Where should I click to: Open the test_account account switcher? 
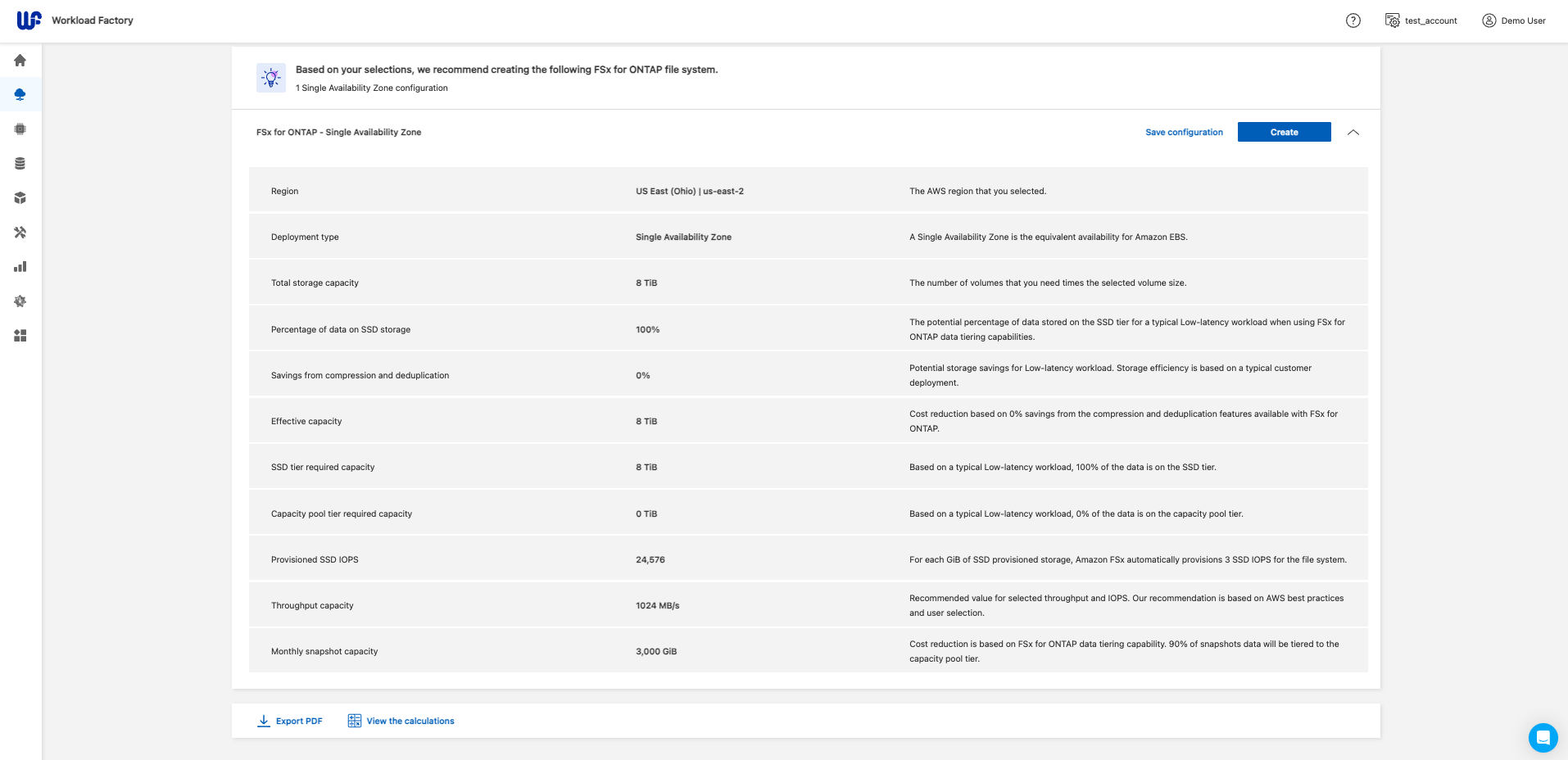coord(1421,20)
